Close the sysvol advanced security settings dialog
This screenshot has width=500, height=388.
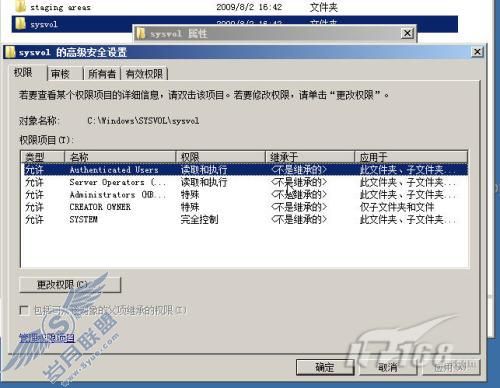point(477,52)
